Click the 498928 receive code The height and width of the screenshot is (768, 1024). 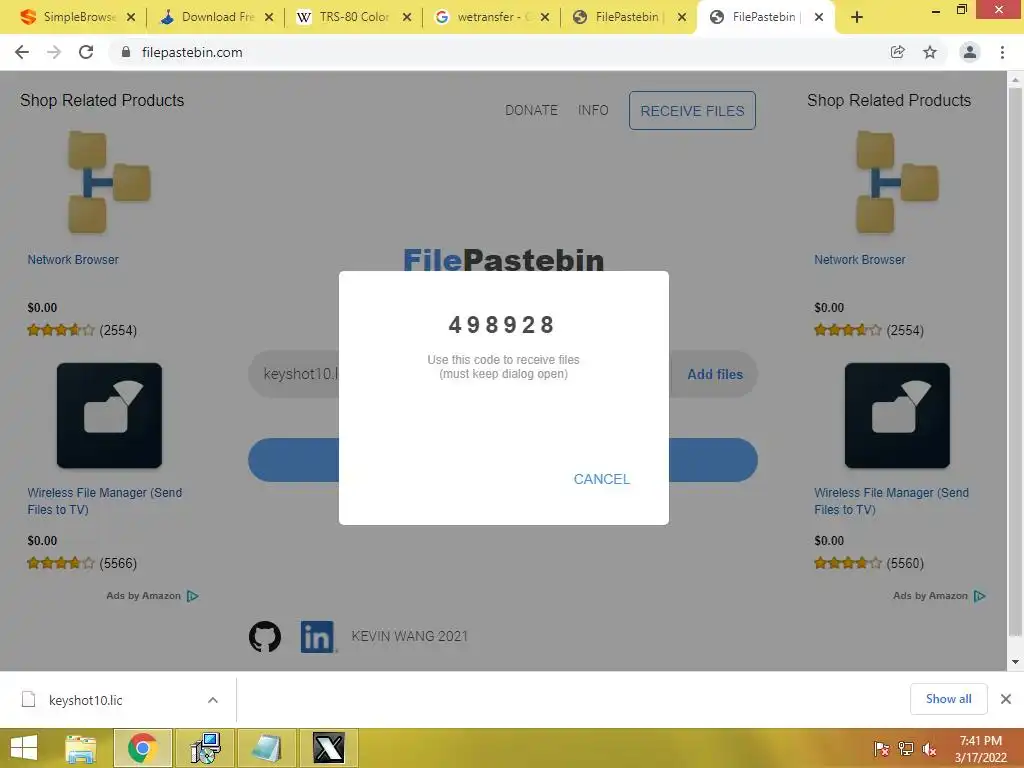pos(502,325)
